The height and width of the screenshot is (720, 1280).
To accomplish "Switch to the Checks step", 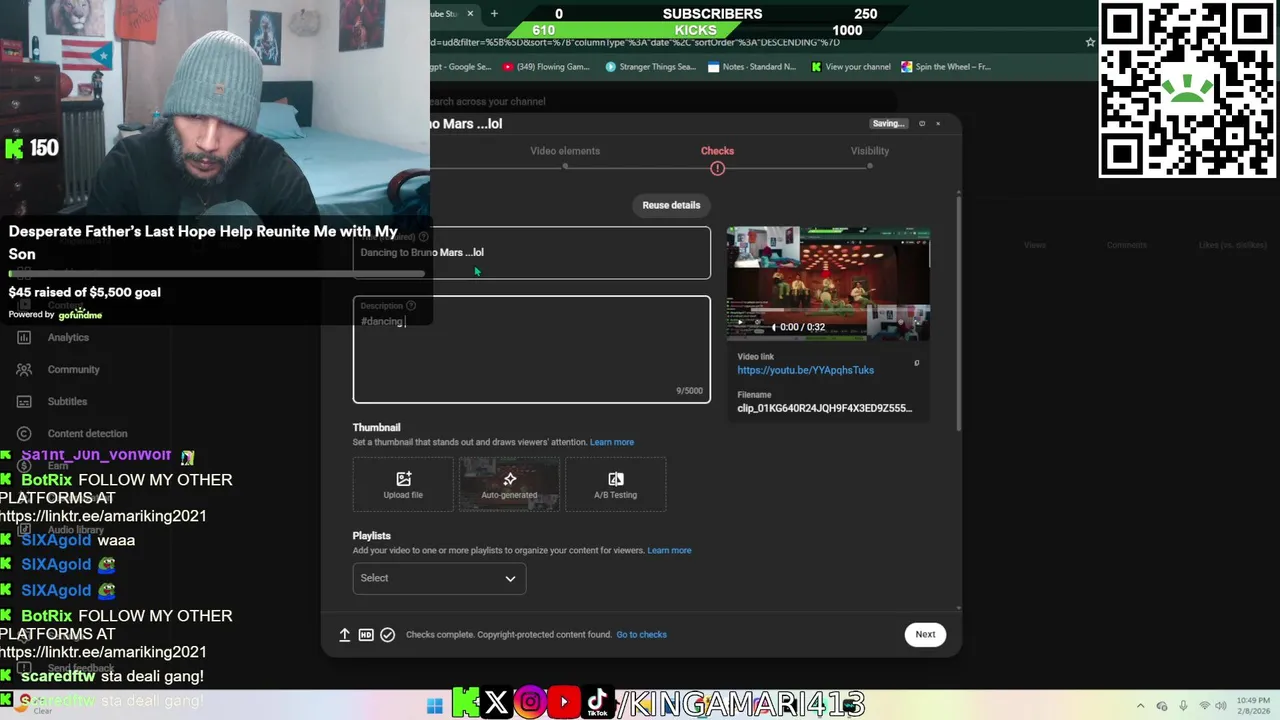I will coord(717,151).
